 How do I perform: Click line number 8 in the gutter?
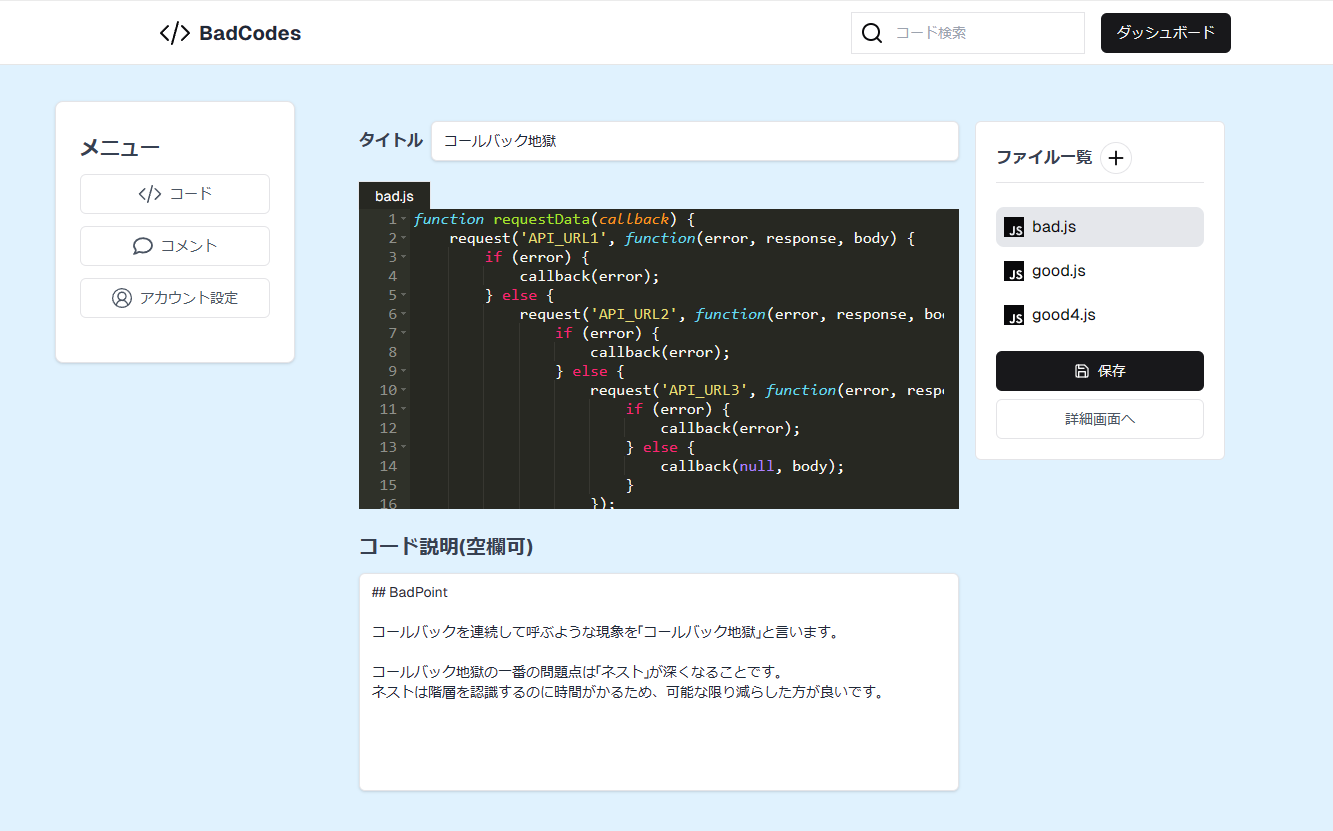[x=392, y=352]
